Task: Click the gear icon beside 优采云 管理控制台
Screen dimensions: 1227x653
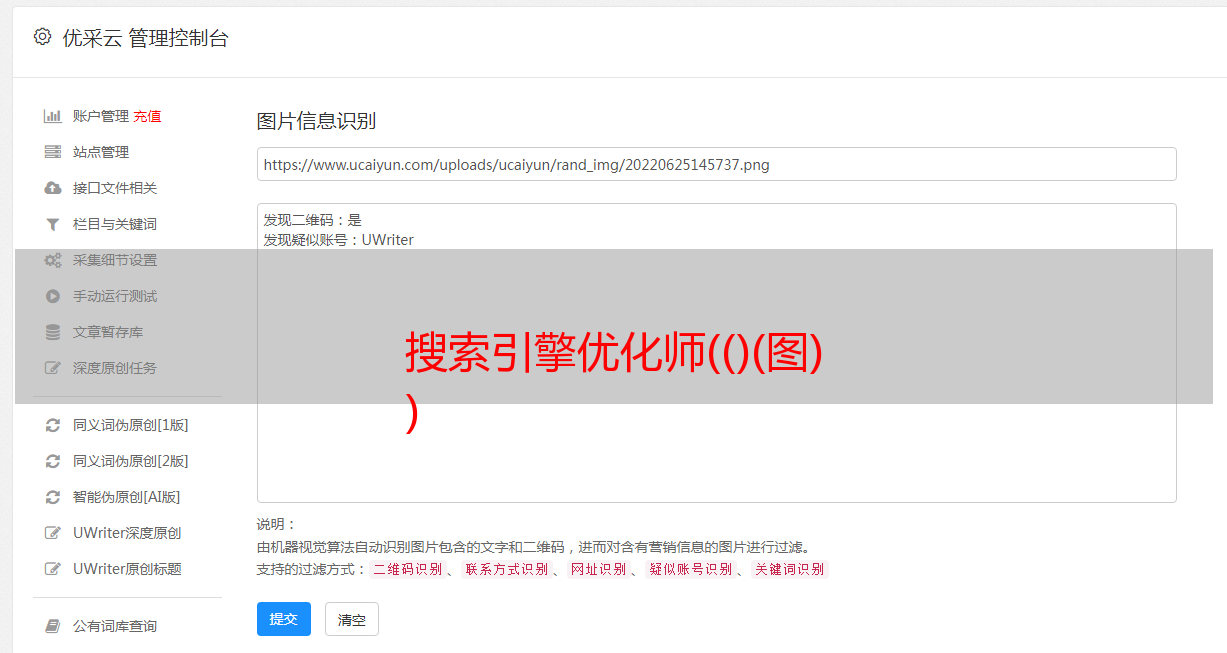Action: 42,37
